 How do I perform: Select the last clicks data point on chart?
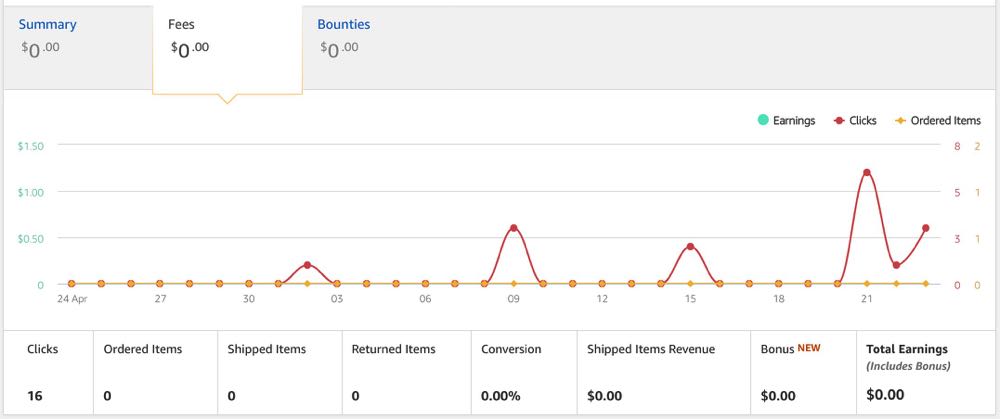click(x=925, y=228)
